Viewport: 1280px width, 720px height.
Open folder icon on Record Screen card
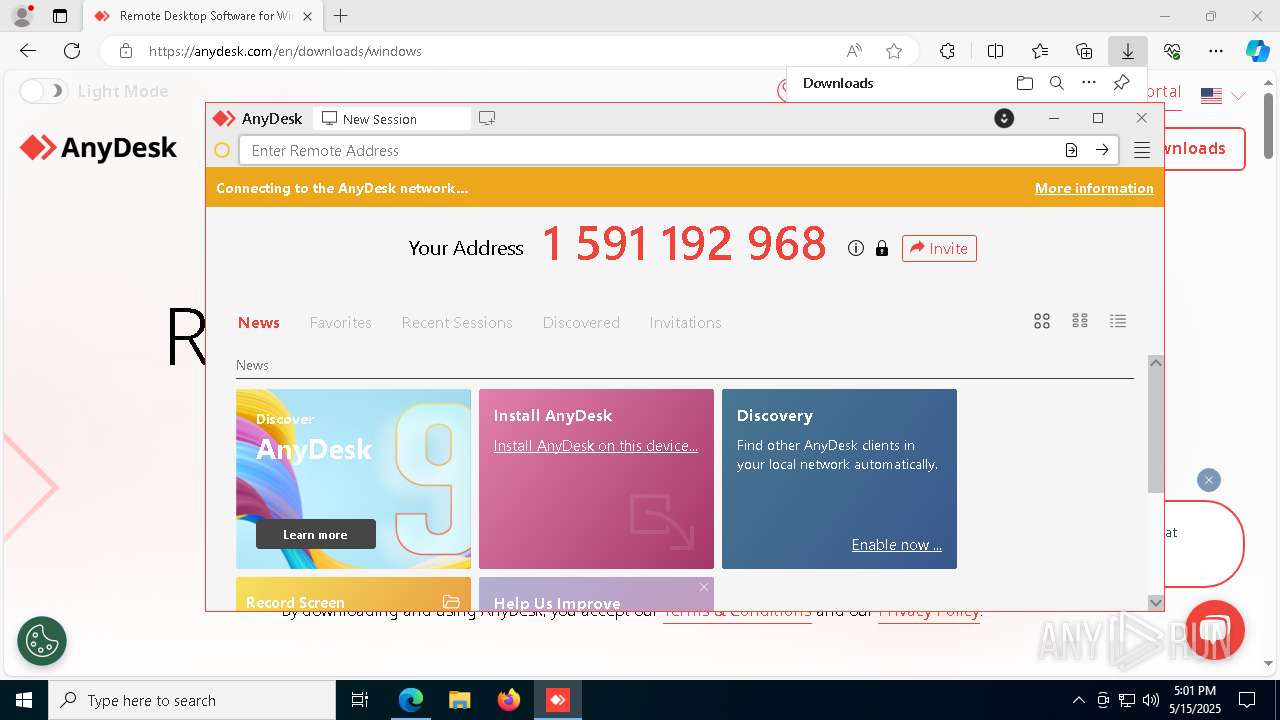[451, 602]
